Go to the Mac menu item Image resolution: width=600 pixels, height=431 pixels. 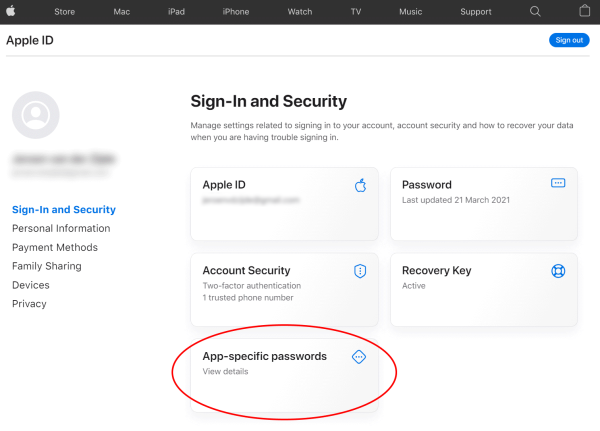coord(124,12)
